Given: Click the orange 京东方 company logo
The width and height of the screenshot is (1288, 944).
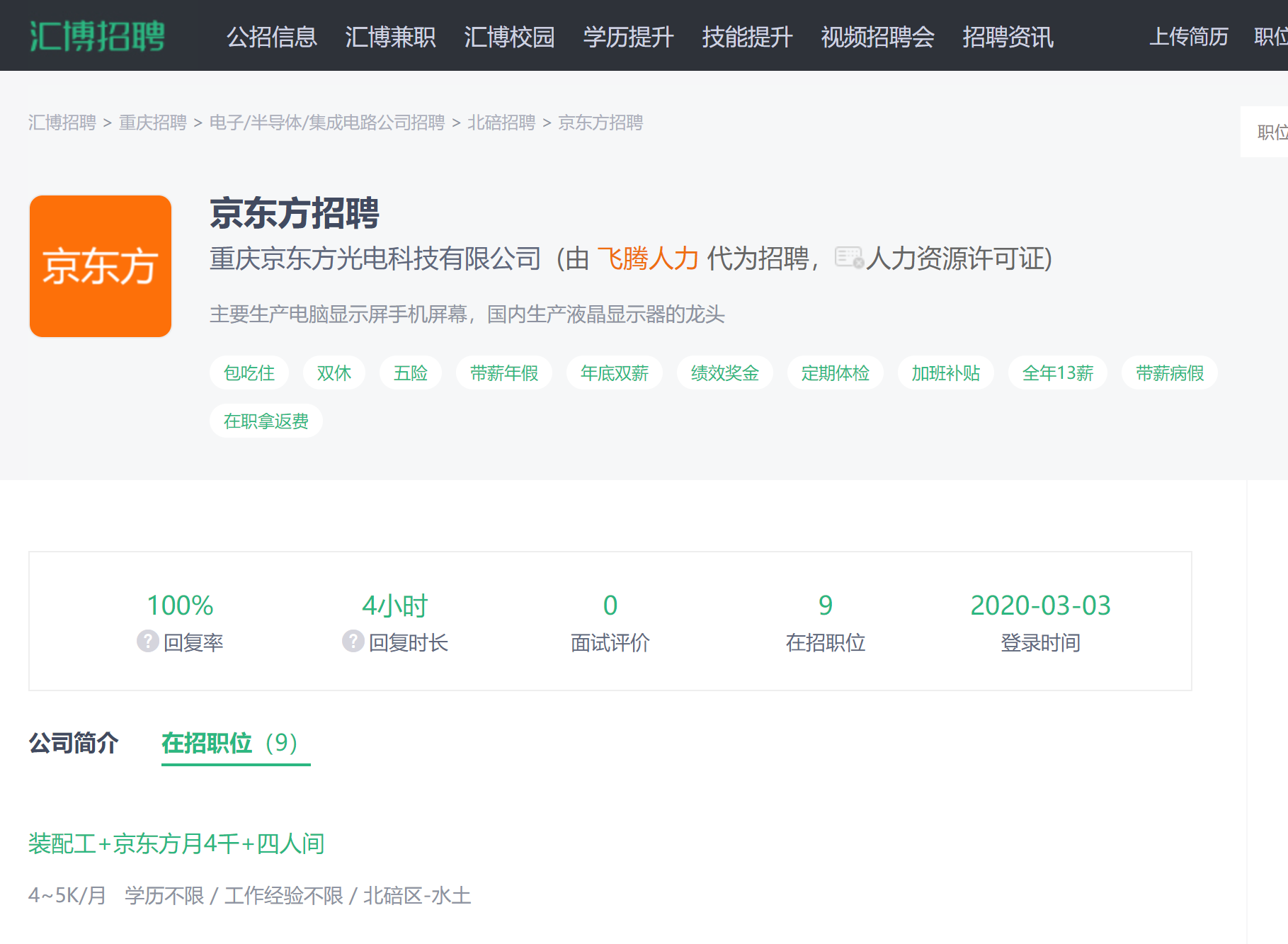Looking at the screenshot, I should [101, 266].
